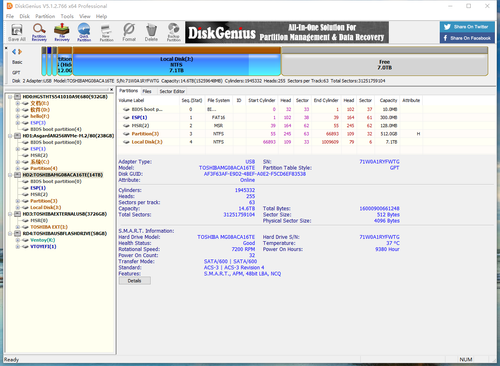The height and width of the screenshot is (366, 500).
Task: Click Share On Facebook button
Action: pyautogui.click(x=467, y=38)
